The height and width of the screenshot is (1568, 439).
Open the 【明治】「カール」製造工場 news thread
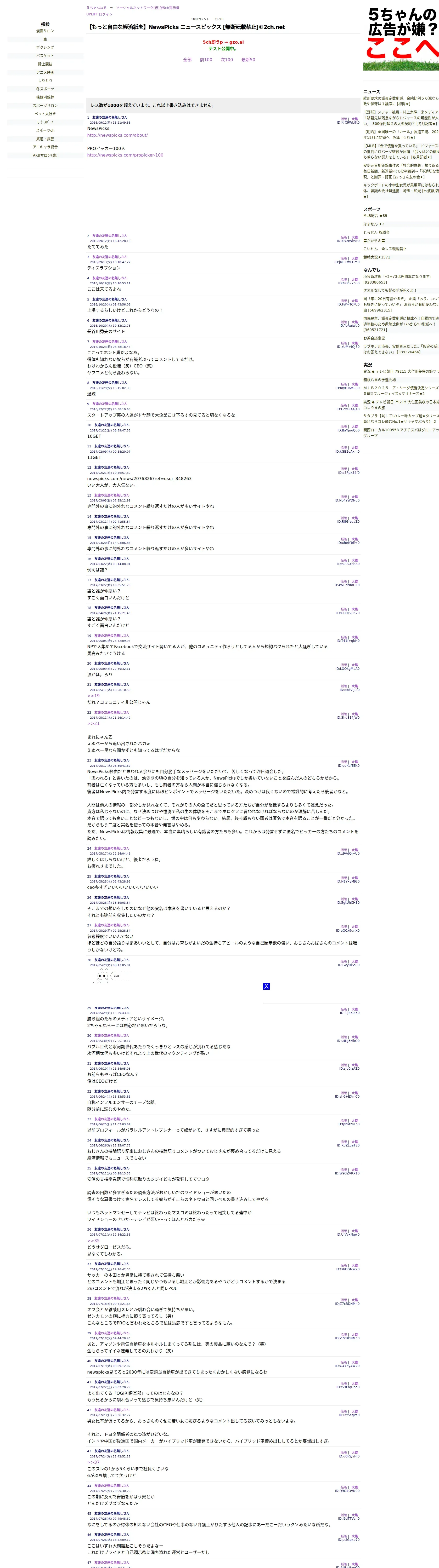[x=401, y=135]
